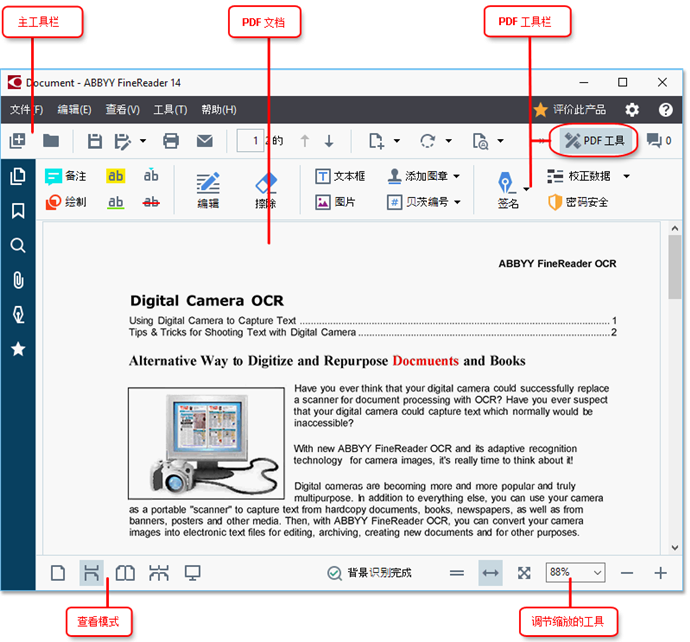
Task: Select the strikethrough text tool
Action: [151, 202]
